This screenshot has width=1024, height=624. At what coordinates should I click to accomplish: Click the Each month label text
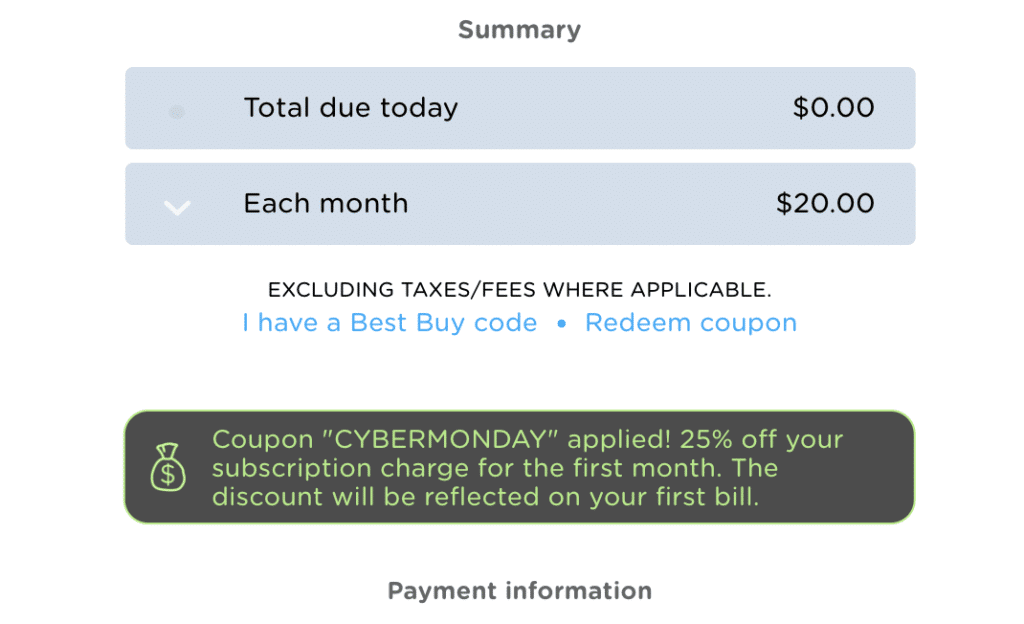(x=326, y=204)
